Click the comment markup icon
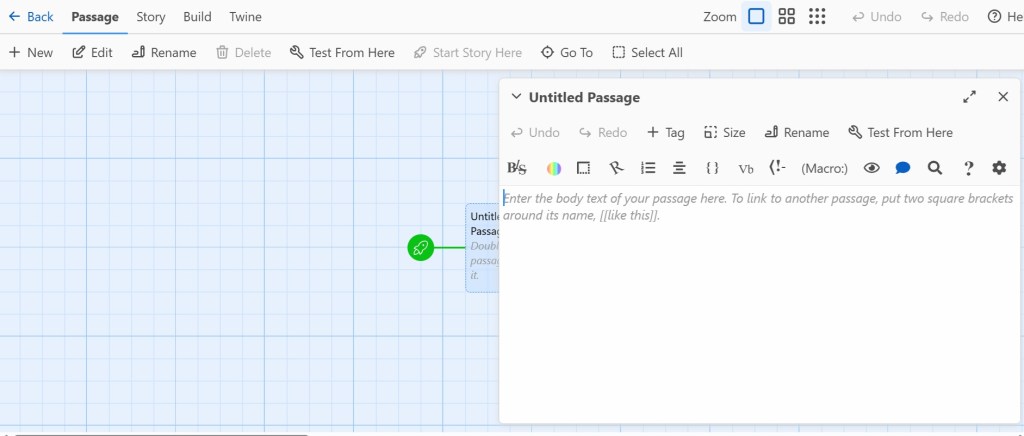The height and width of the screenshot is (436, 1024). point(777,168)
